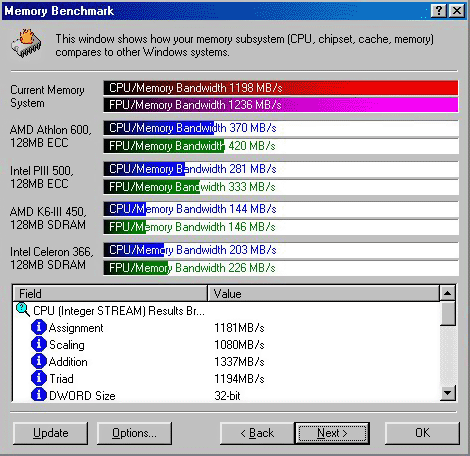This screenshot has width=470, height=456.
Task: Click the info icon next to Assignment
Action: (39, 327)
